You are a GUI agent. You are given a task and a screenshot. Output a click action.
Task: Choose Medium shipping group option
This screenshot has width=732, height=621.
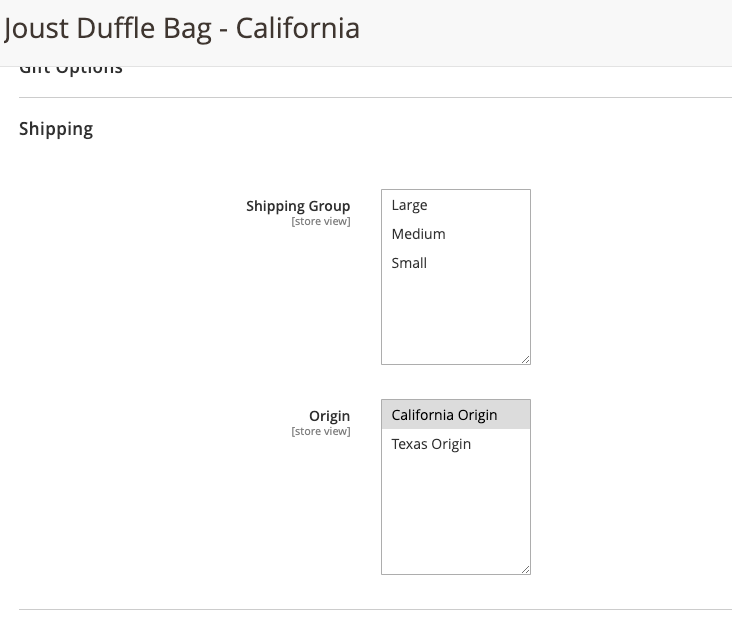418,234
